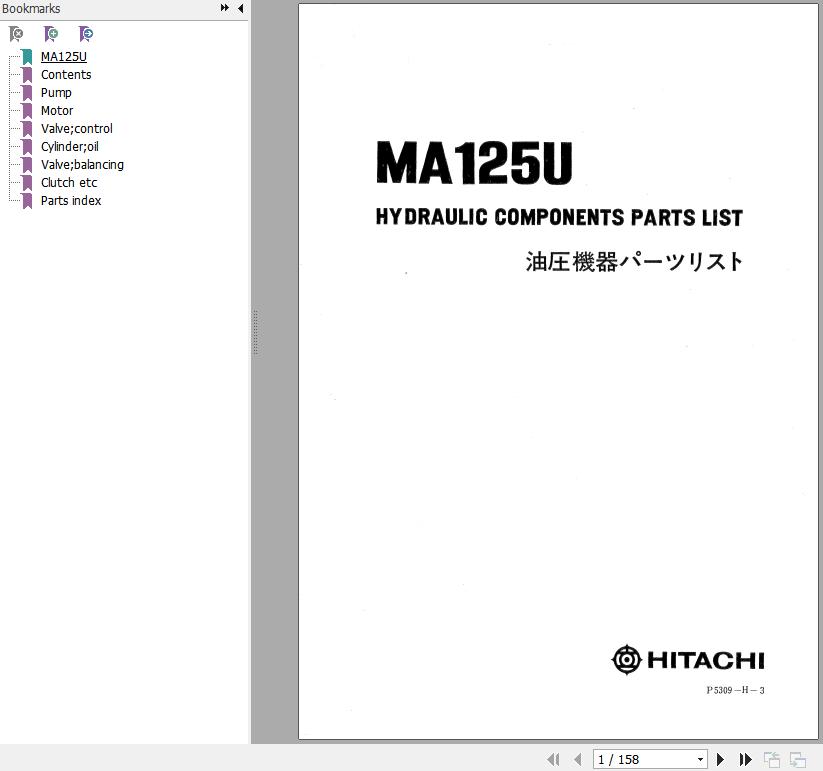823x771 pixels.
Task: Go to the next page
Action: [721, 759]
